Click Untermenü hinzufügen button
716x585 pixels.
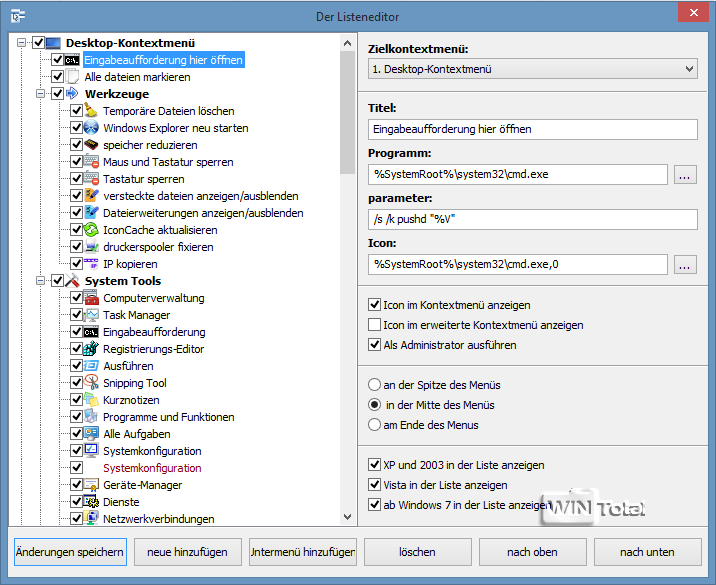pos(303,552)
